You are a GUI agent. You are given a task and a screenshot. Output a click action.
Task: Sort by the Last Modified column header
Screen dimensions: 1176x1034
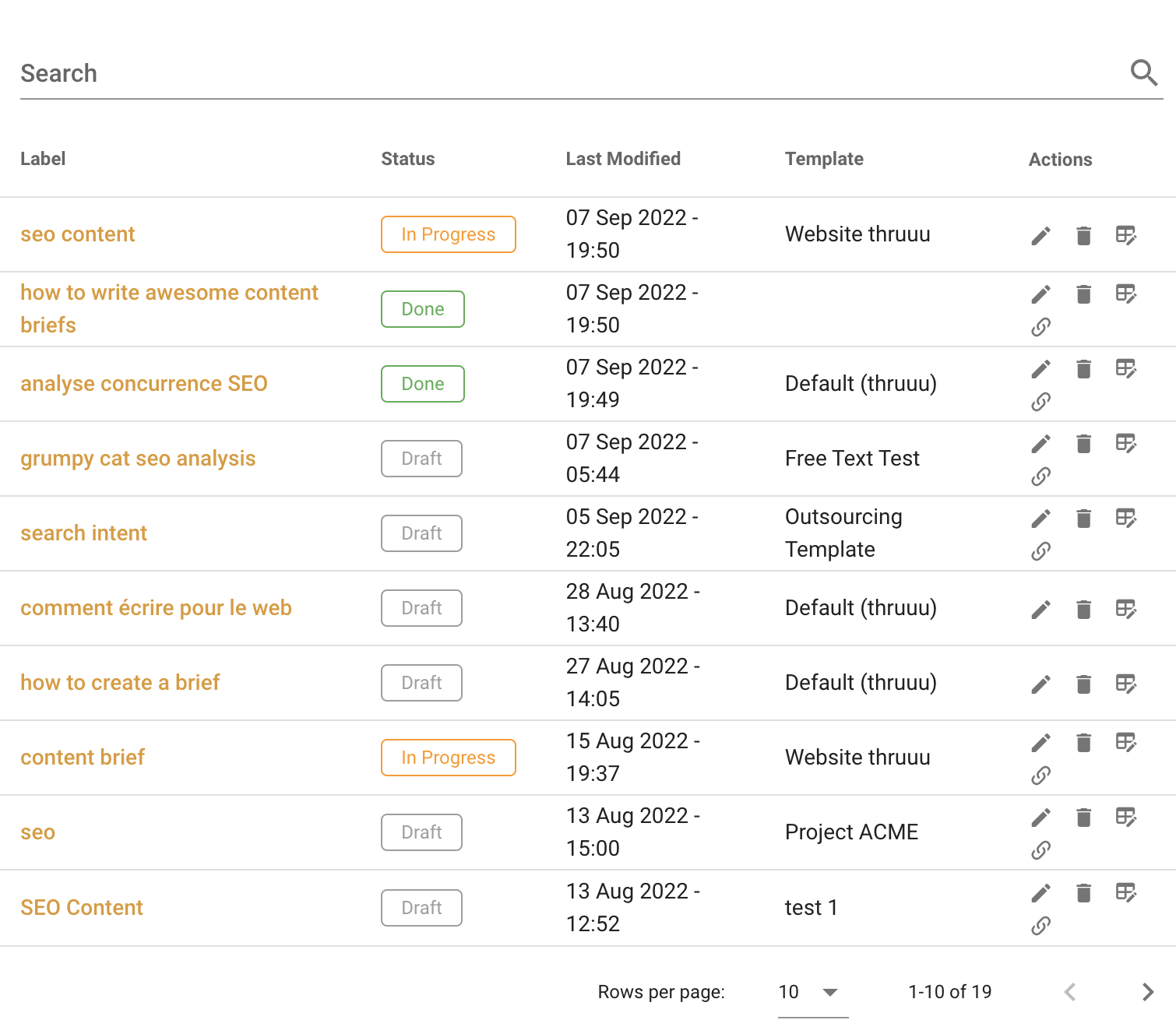tap(623, 159)
